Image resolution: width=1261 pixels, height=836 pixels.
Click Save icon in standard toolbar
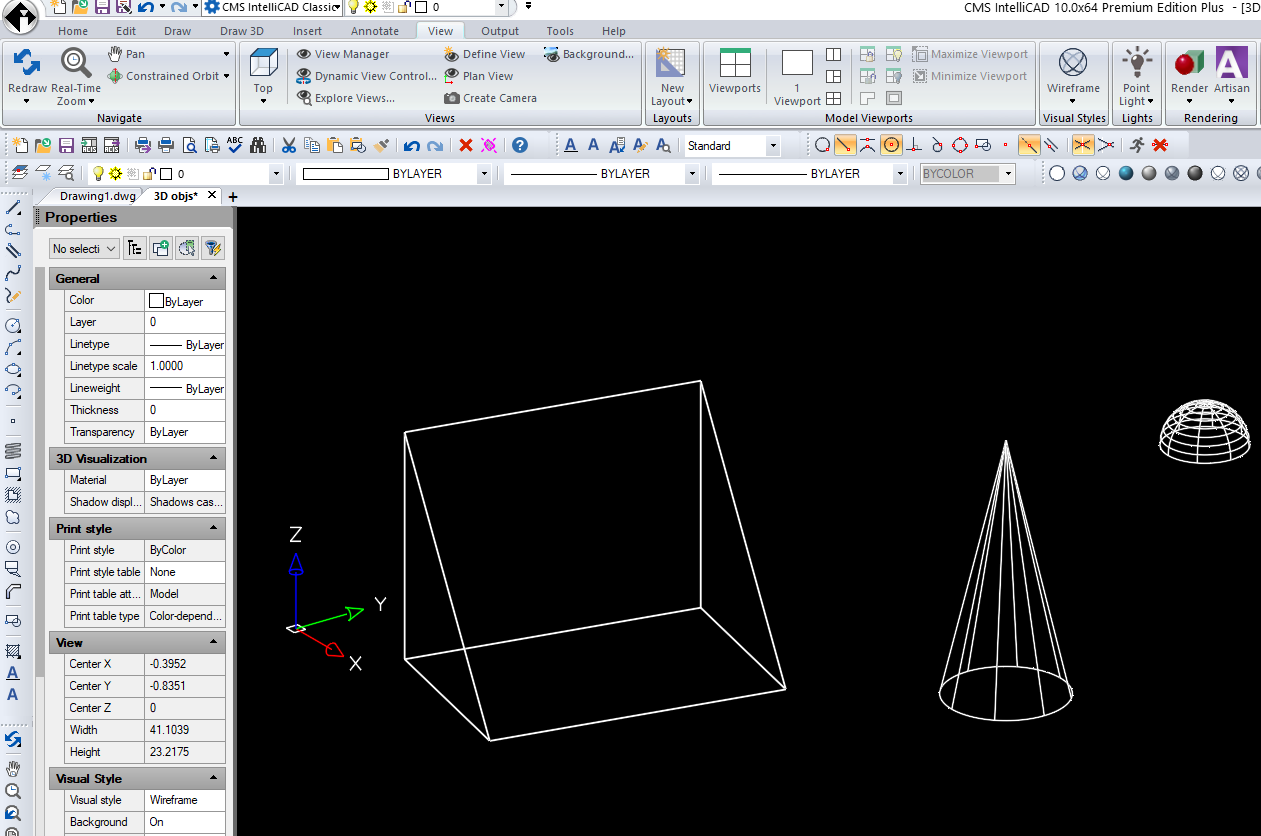click(x=67, y=146)
